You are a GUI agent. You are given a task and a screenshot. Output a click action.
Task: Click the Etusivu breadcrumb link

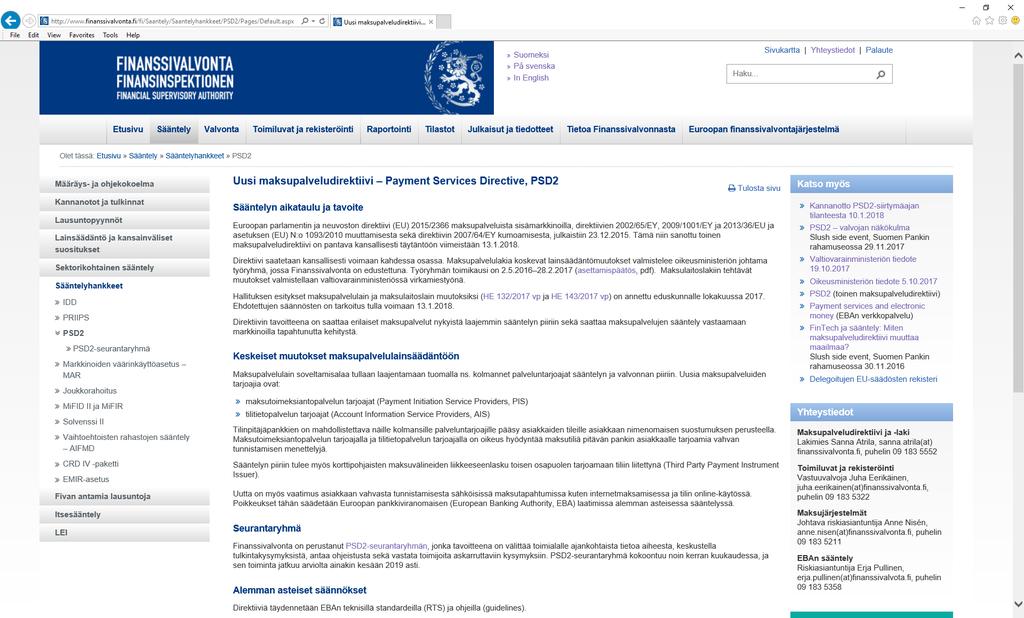pyautogui.click(x=108, y=156)
